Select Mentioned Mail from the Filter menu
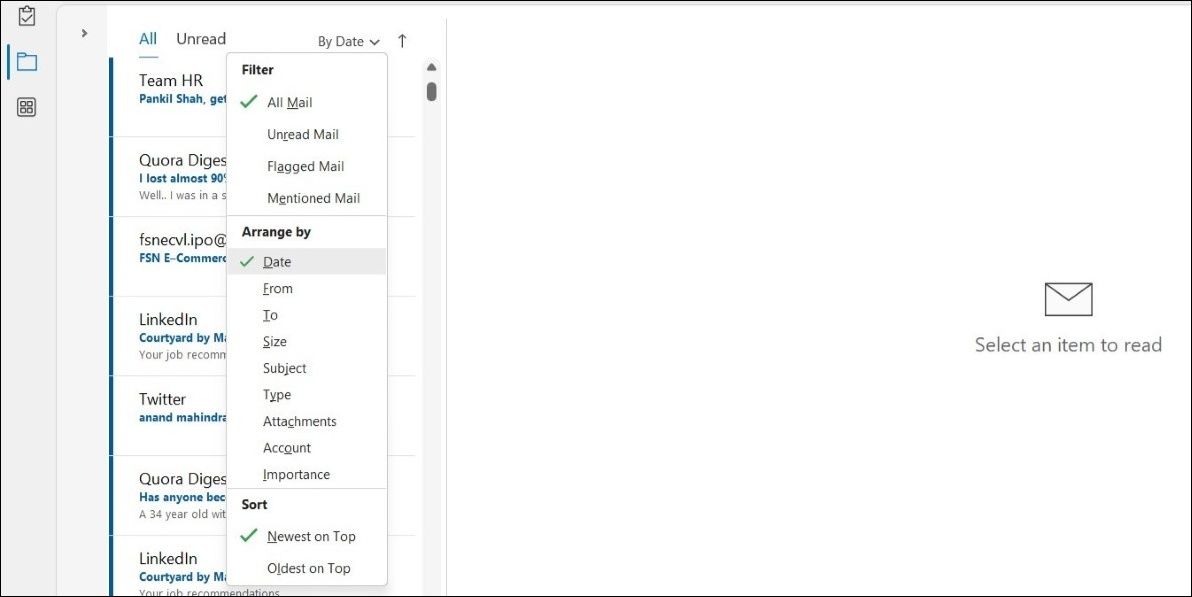The width and height of the screenshot is (1192, 597). coord(313,198)
